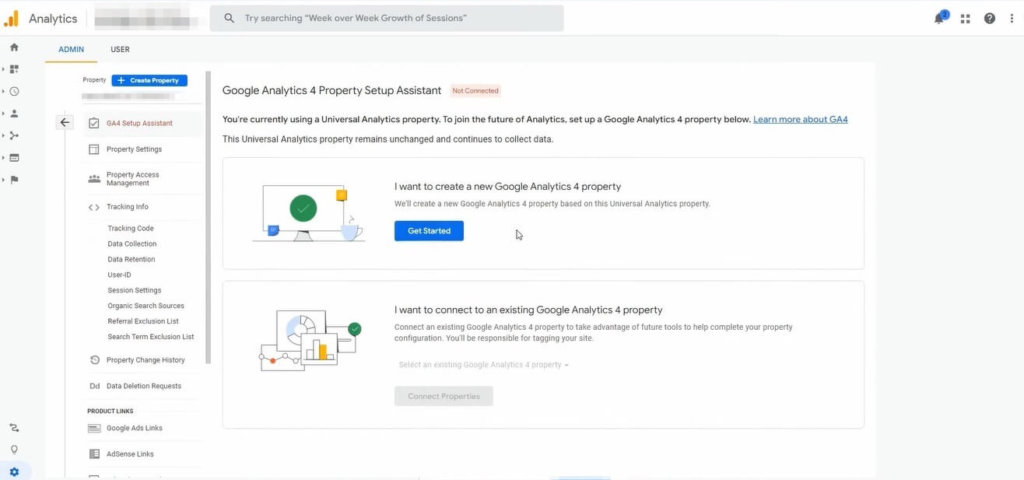Open the Admin gear icon
Screen dimensions: 1024x480
[x=14, y=471]
